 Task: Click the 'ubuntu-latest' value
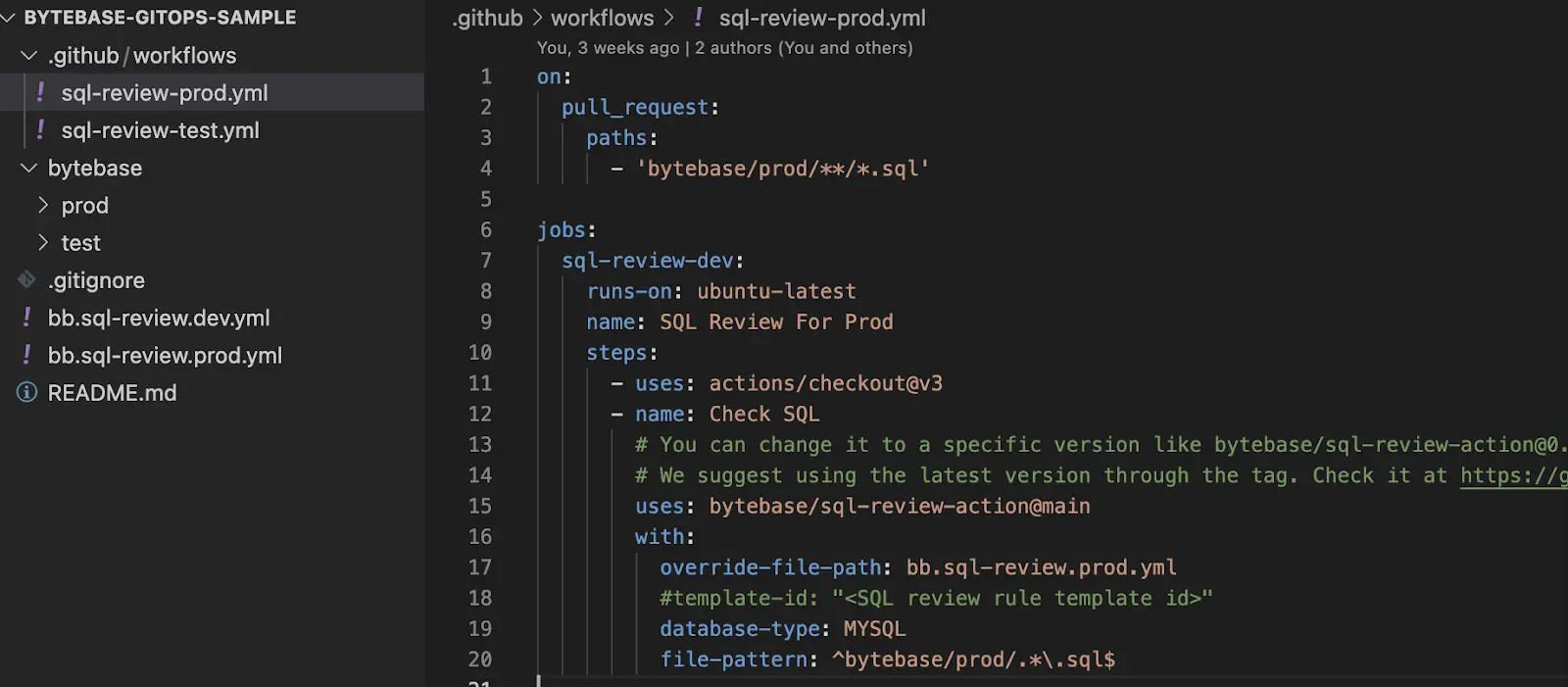pyautogui.click(x=776, y=291)
